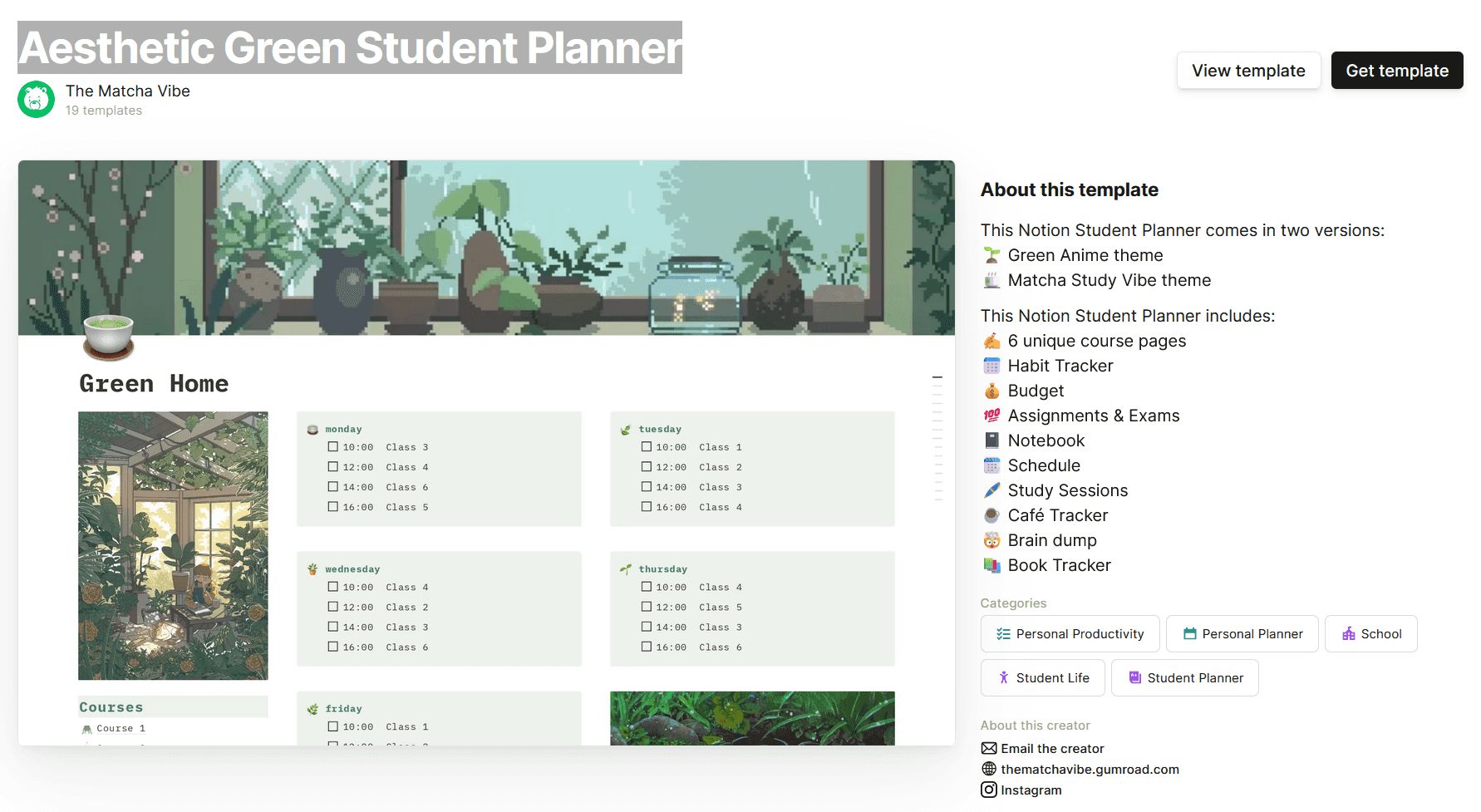
Task: Click the monday heading icon
Action: 313,430
